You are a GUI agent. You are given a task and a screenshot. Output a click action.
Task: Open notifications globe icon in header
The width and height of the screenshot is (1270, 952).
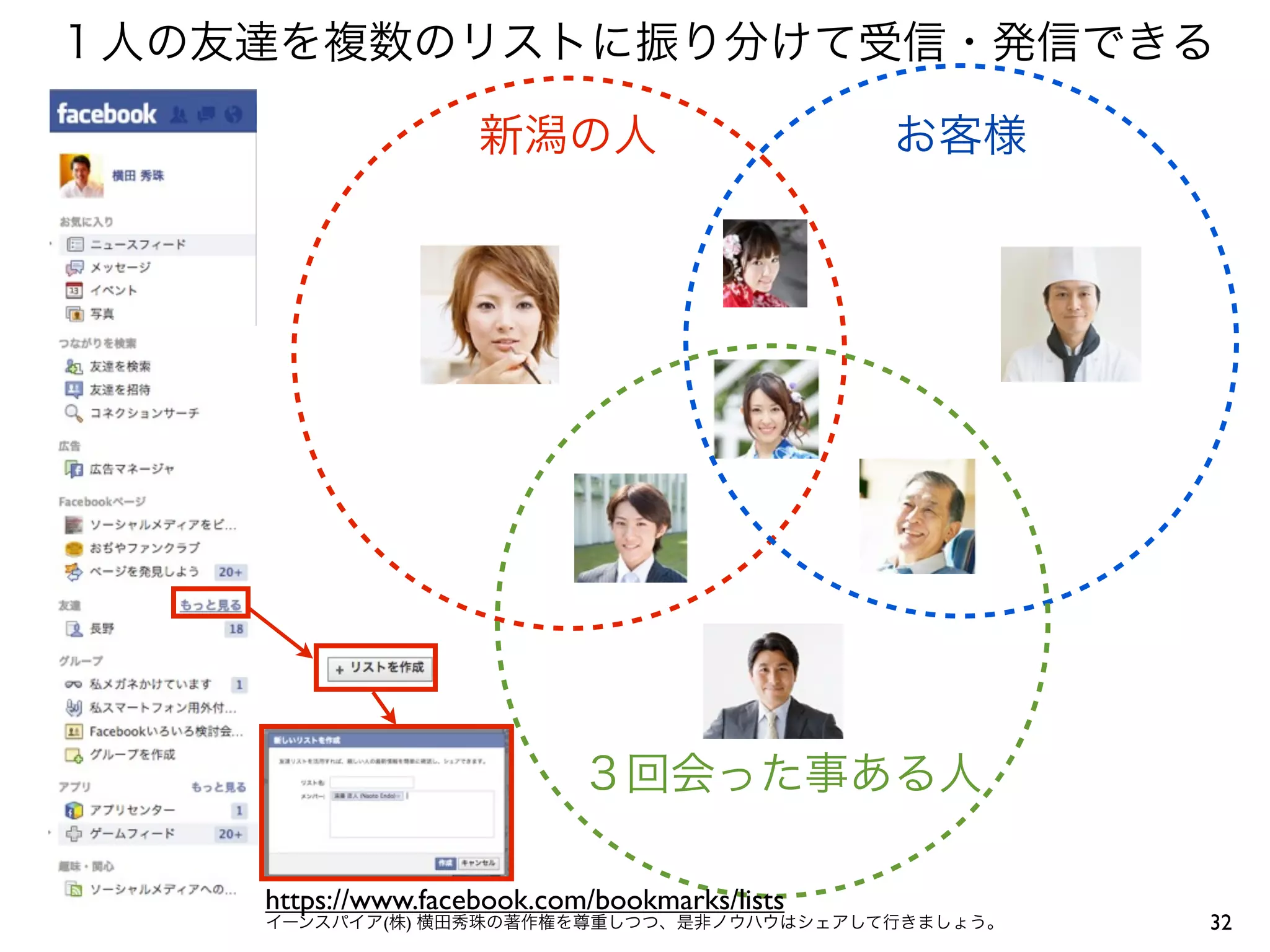(233, 115)
